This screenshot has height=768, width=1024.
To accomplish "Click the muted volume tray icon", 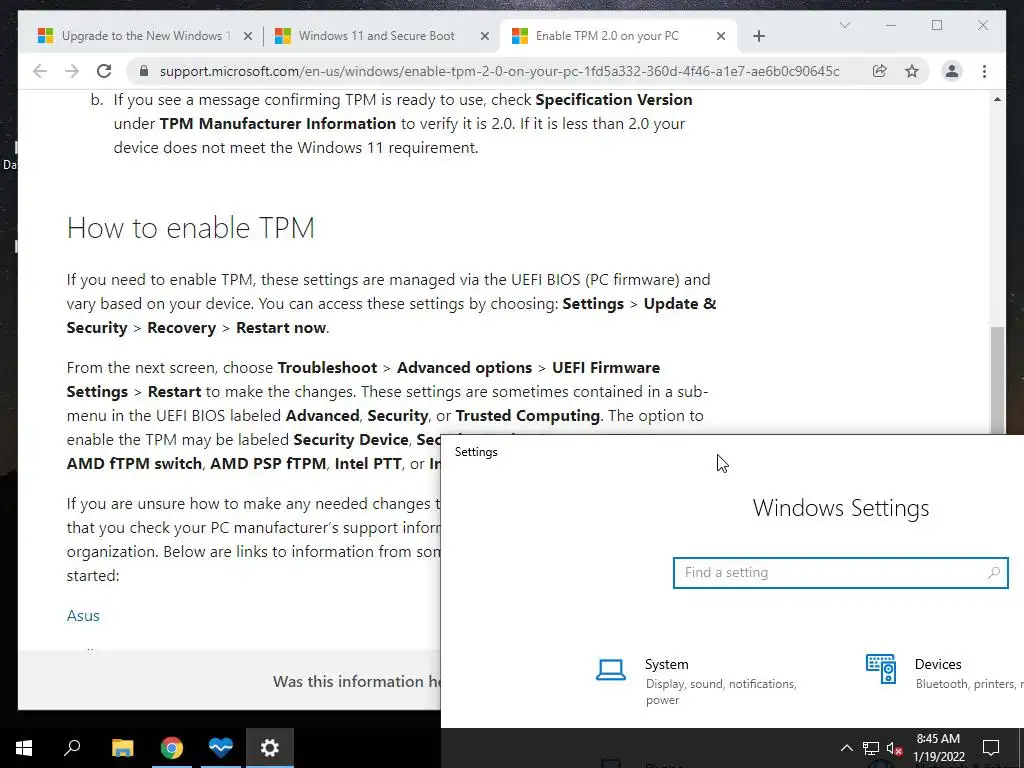I will [x=895, y=748].
